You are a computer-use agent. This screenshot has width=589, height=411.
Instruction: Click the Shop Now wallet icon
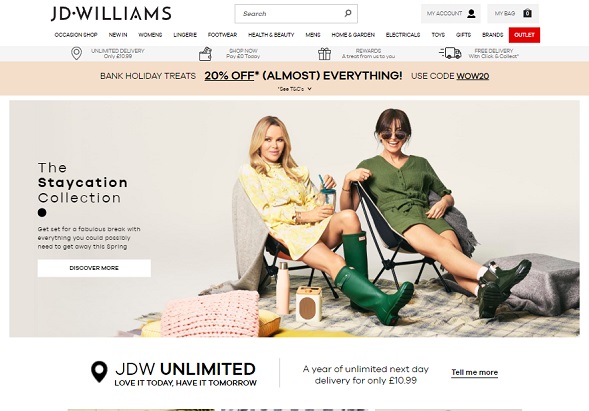click(x=205, y=54)
